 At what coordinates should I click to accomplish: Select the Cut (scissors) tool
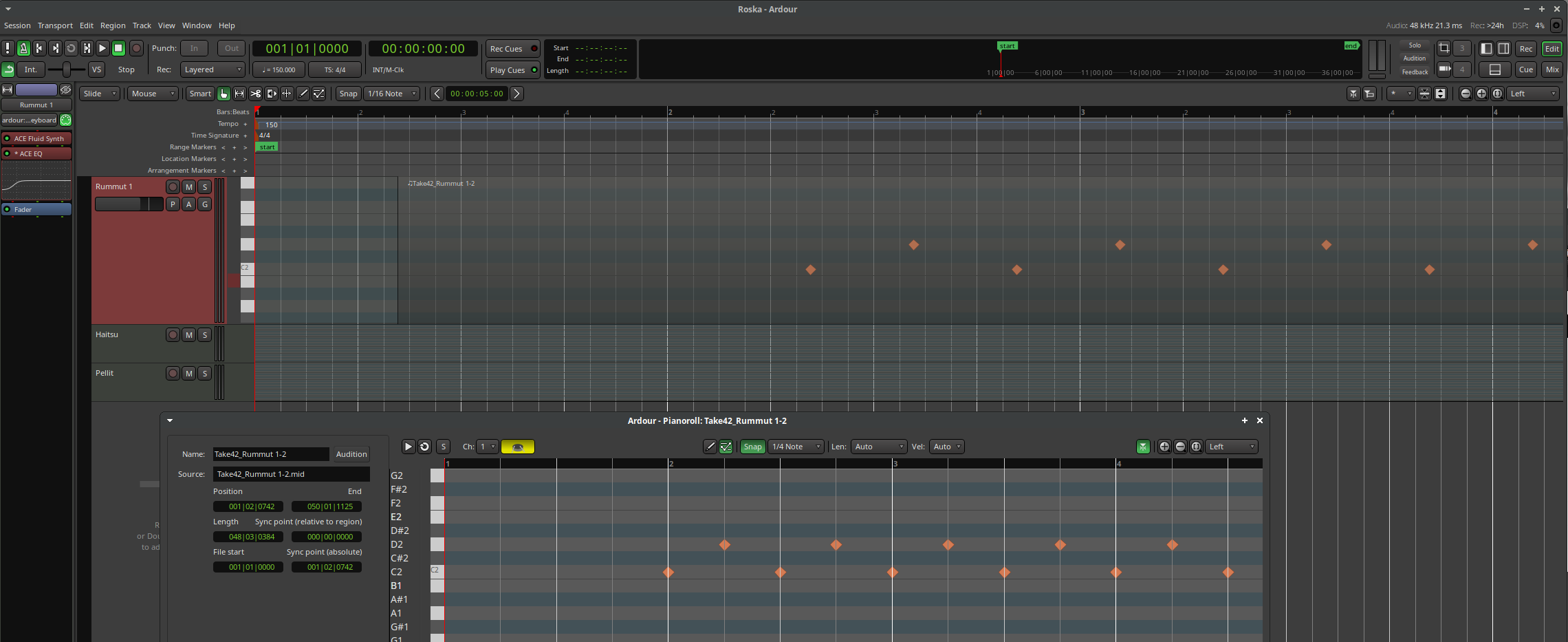click(x=255, y=94)
